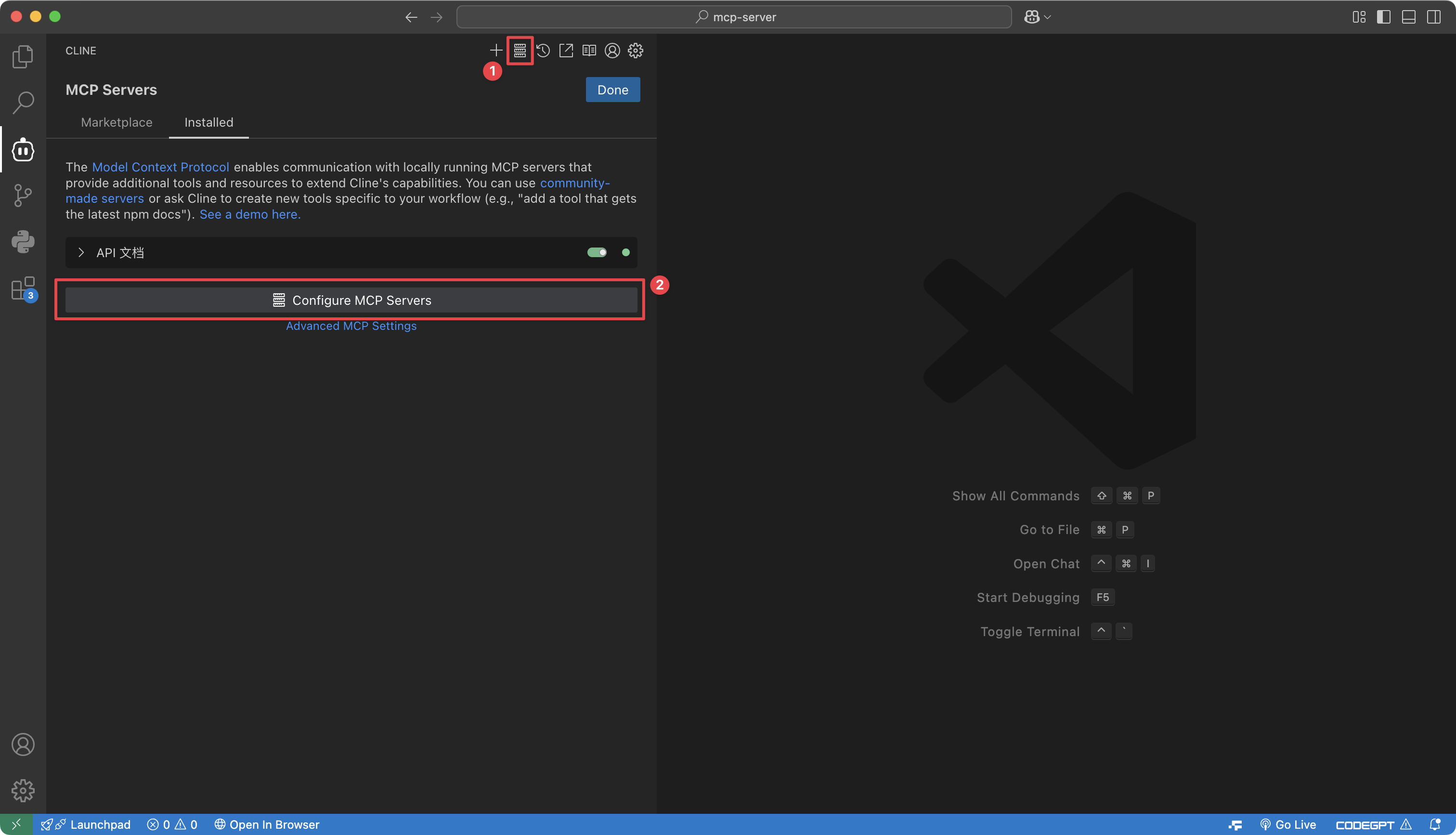This screenshot has width=1456, height=835.
Task: Open Extensions view with 3 badge
Action: click(23, 288)
